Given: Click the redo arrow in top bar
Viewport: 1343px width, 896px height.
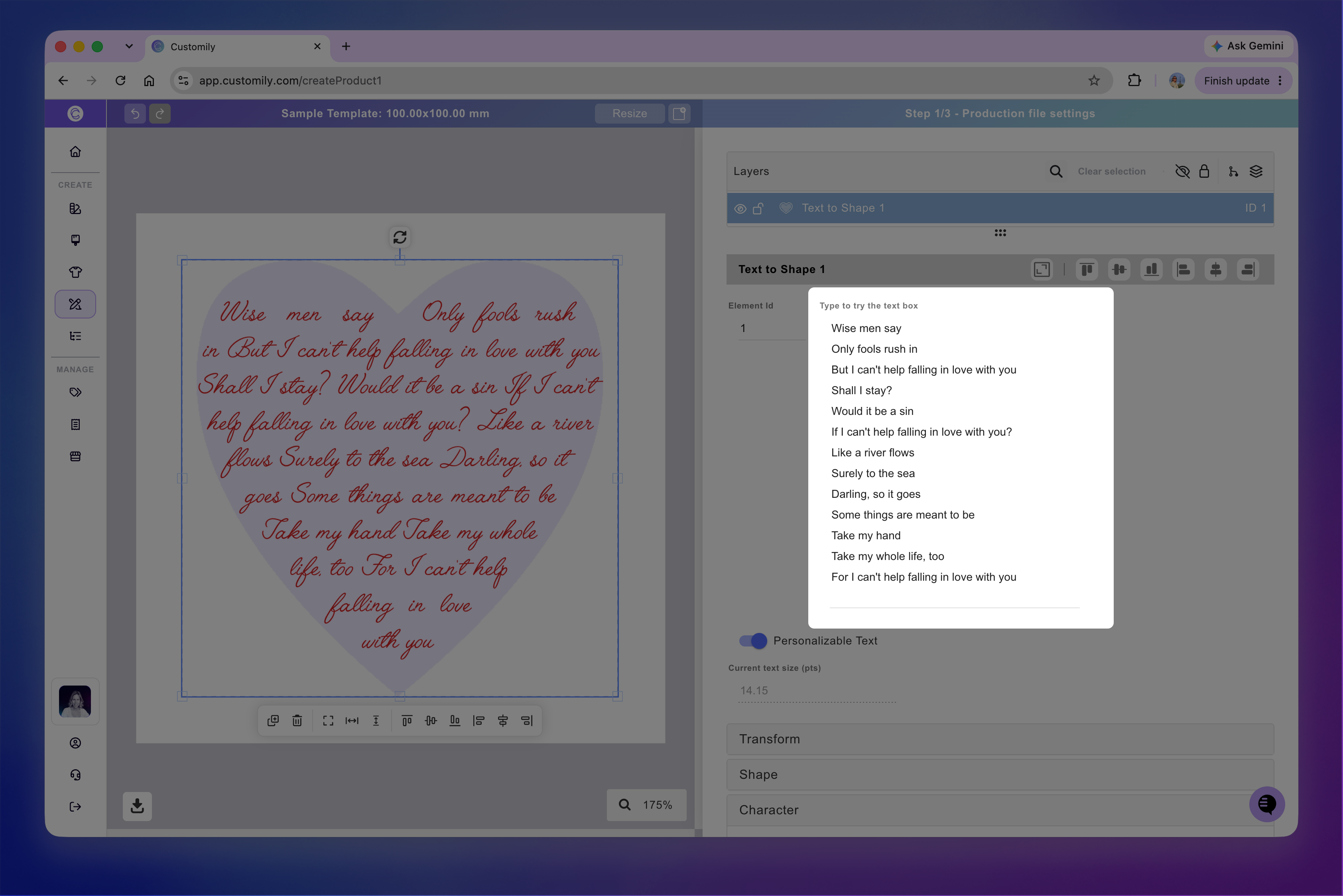Looking at the screenshot, I should click(160, 114).
